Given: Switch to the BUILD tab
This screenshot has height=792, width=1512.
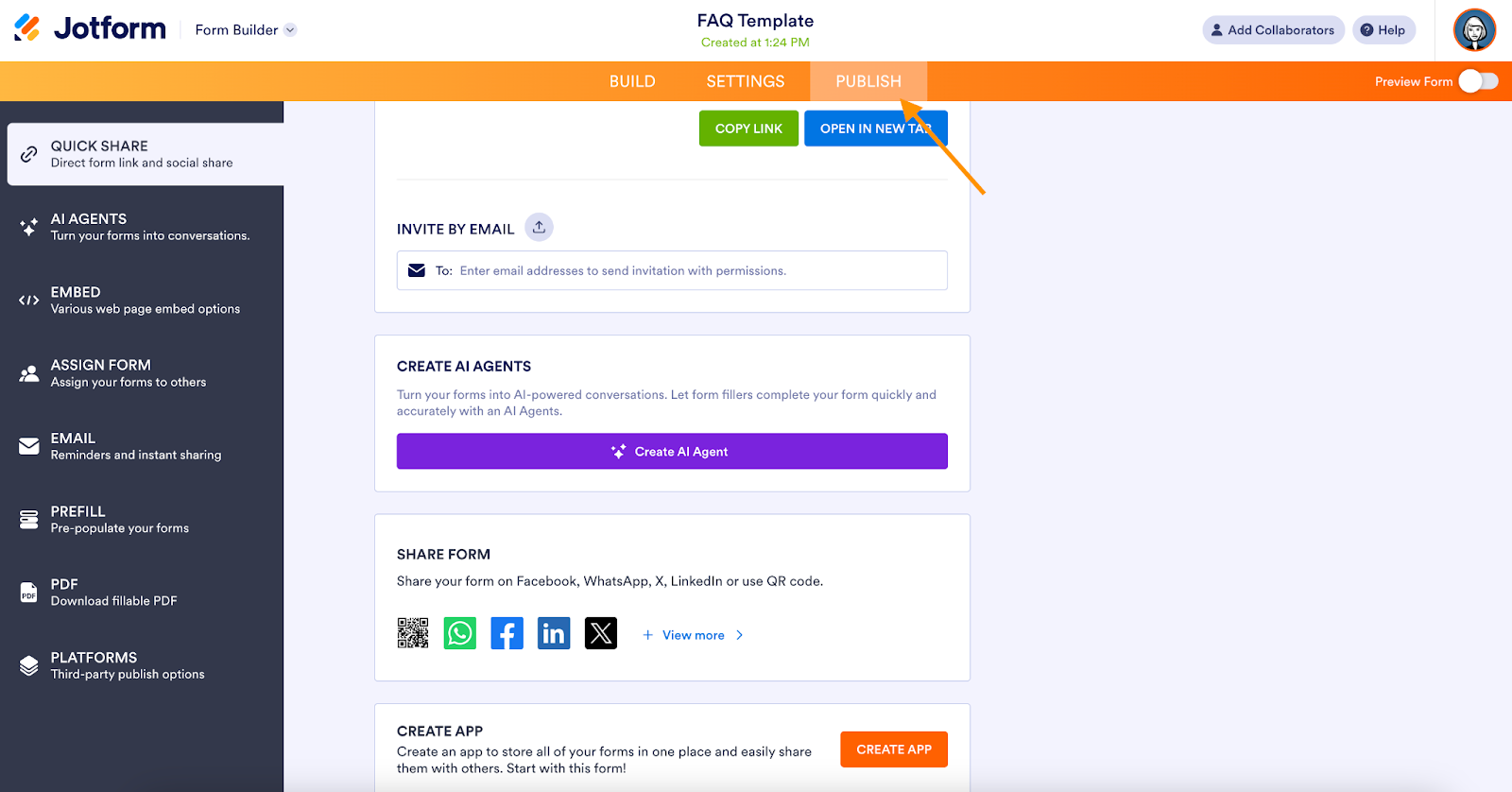Looking at the screenshot, I should point(632,81).
